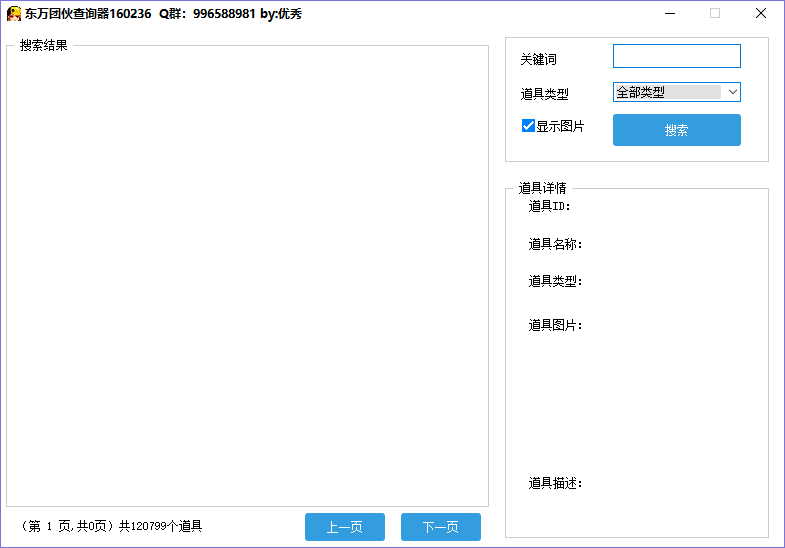Close the 东方团伙查询器 window
This screenshot has height=548, width=785.
click(760, 14)
